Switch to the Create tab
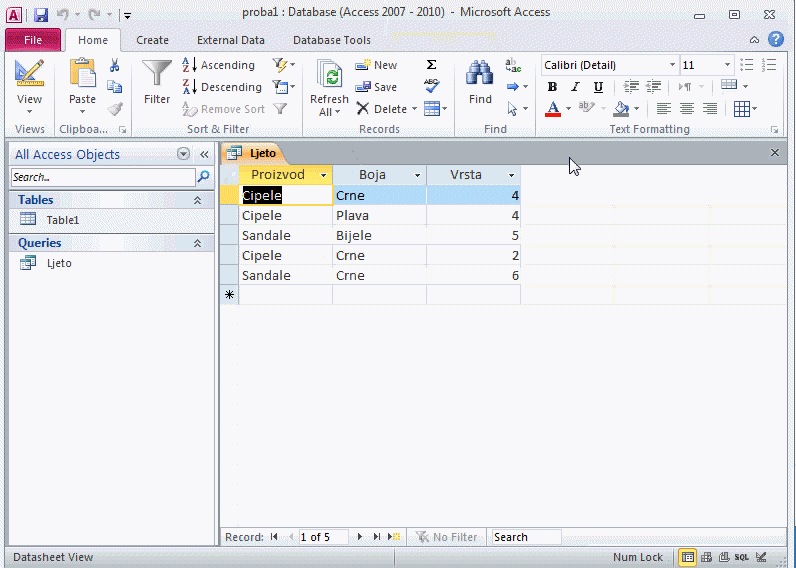 pos(152,40)
